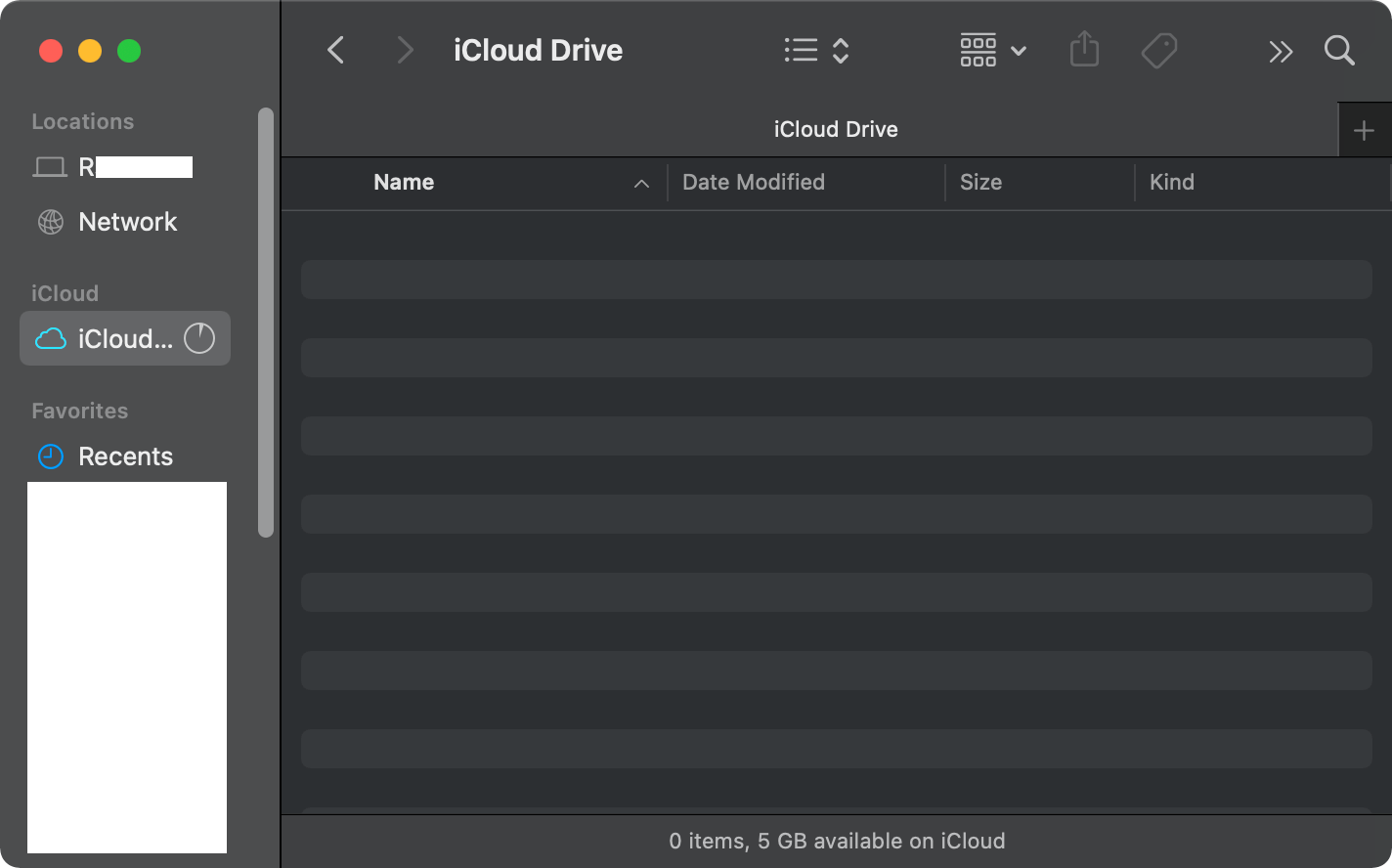The width and height of the screenshot is (1392, 868).
Task: Select the iCloud Drive tab
Action: click(809, 129)
